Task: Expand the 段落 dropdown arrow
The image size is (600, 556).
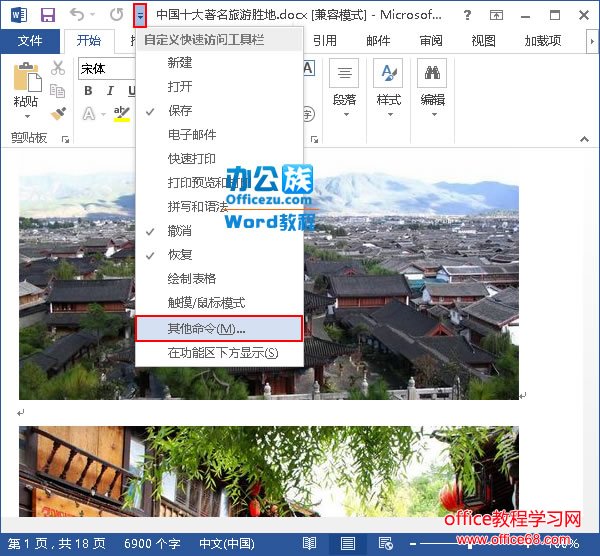Action: point(346,114)
